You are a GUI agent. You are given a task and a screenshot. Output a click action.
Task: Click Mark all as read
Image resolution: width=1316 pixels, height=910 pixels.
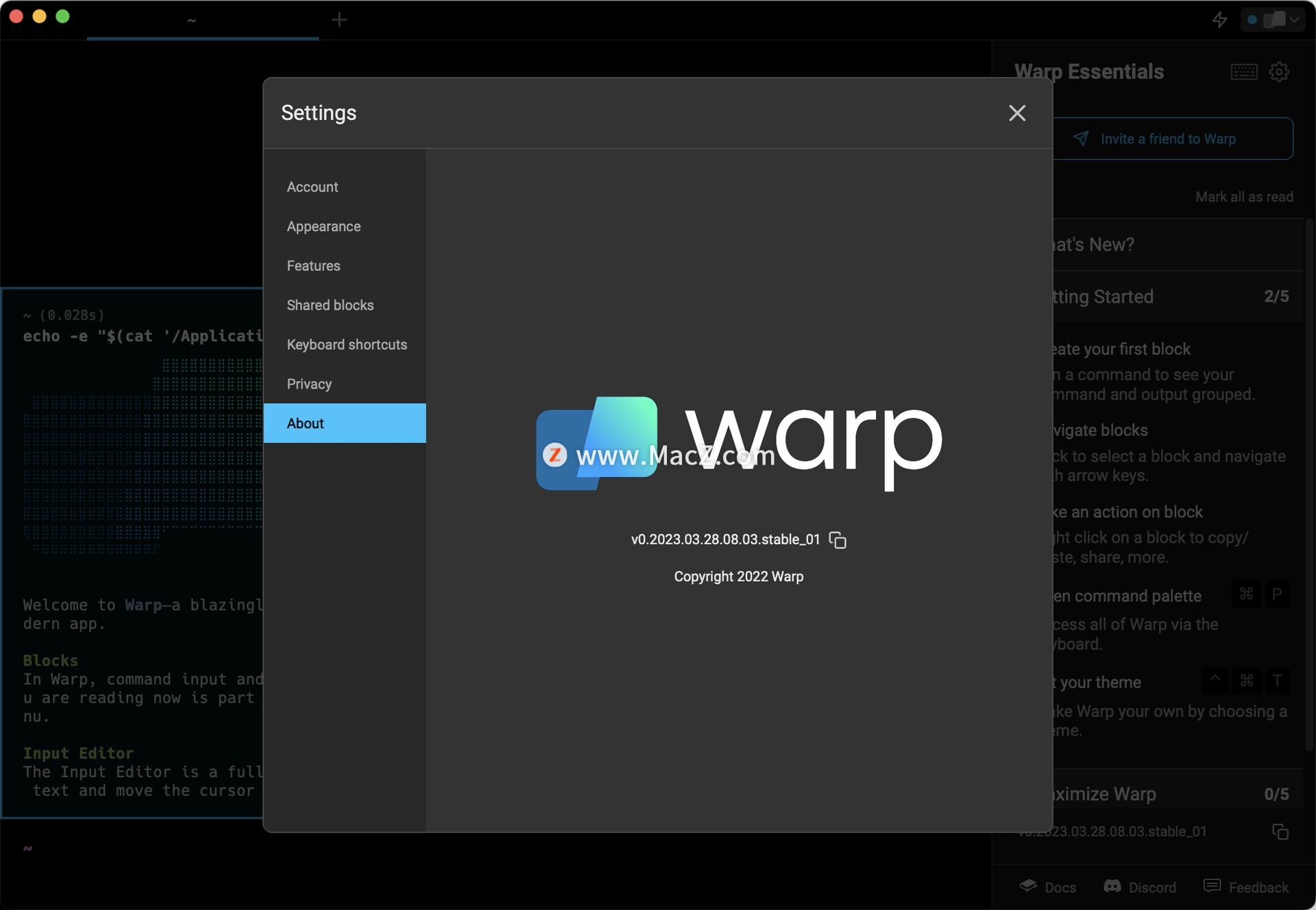pyautogui.click(x=1244, y=197)
